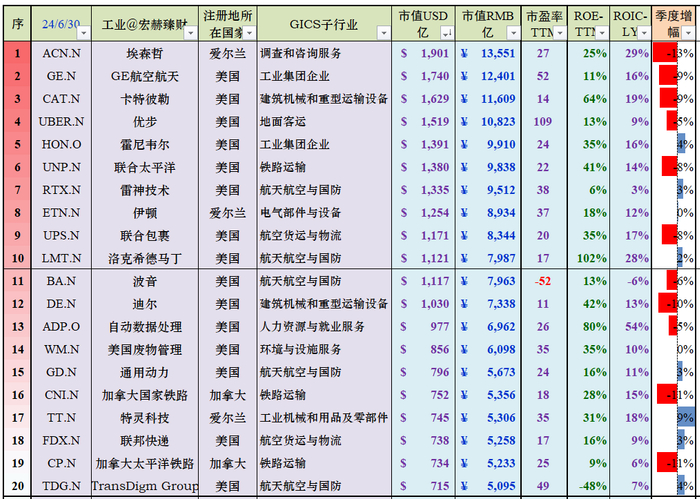Click company name 联邦快递

[145, 441]
